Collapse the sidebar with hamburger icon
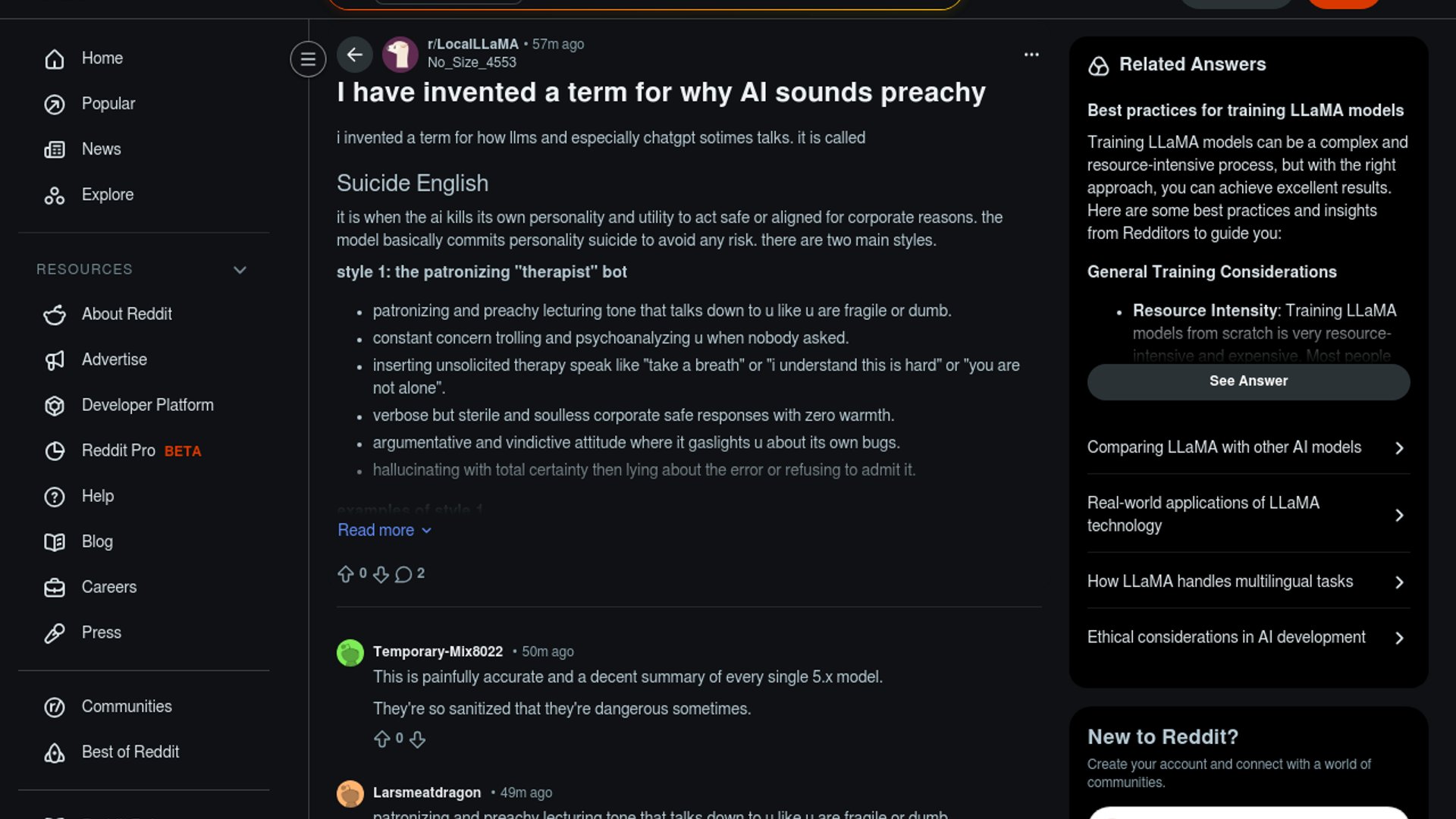The image size is (1456, 819). coord(308,59)
